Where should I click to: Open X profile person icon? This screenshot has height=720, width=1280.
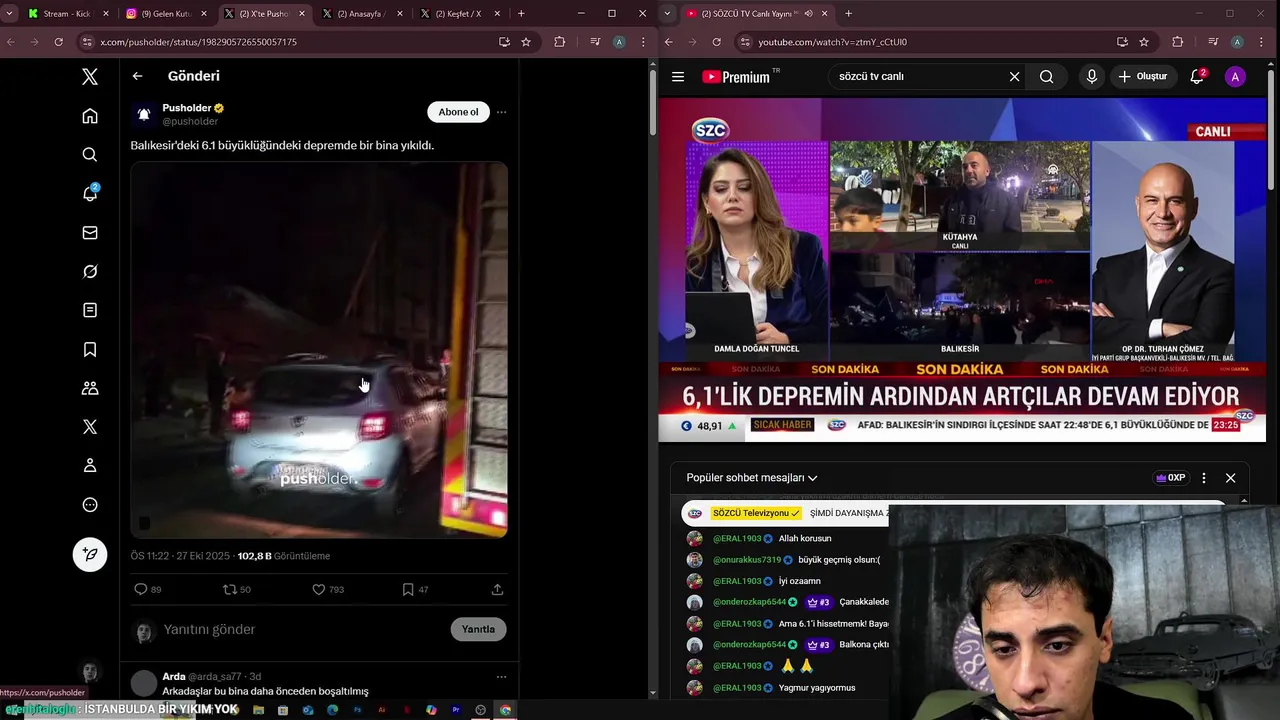[x=90, y=466]
